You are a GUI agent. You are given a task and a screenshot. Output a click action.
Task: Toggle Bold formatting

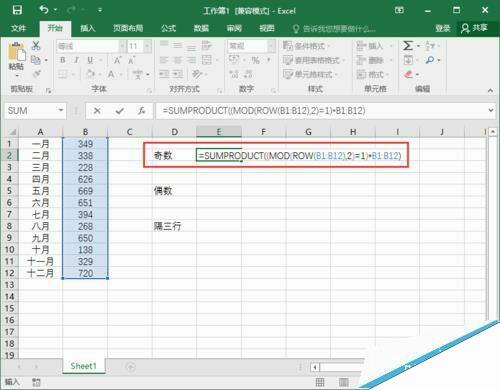62,60
